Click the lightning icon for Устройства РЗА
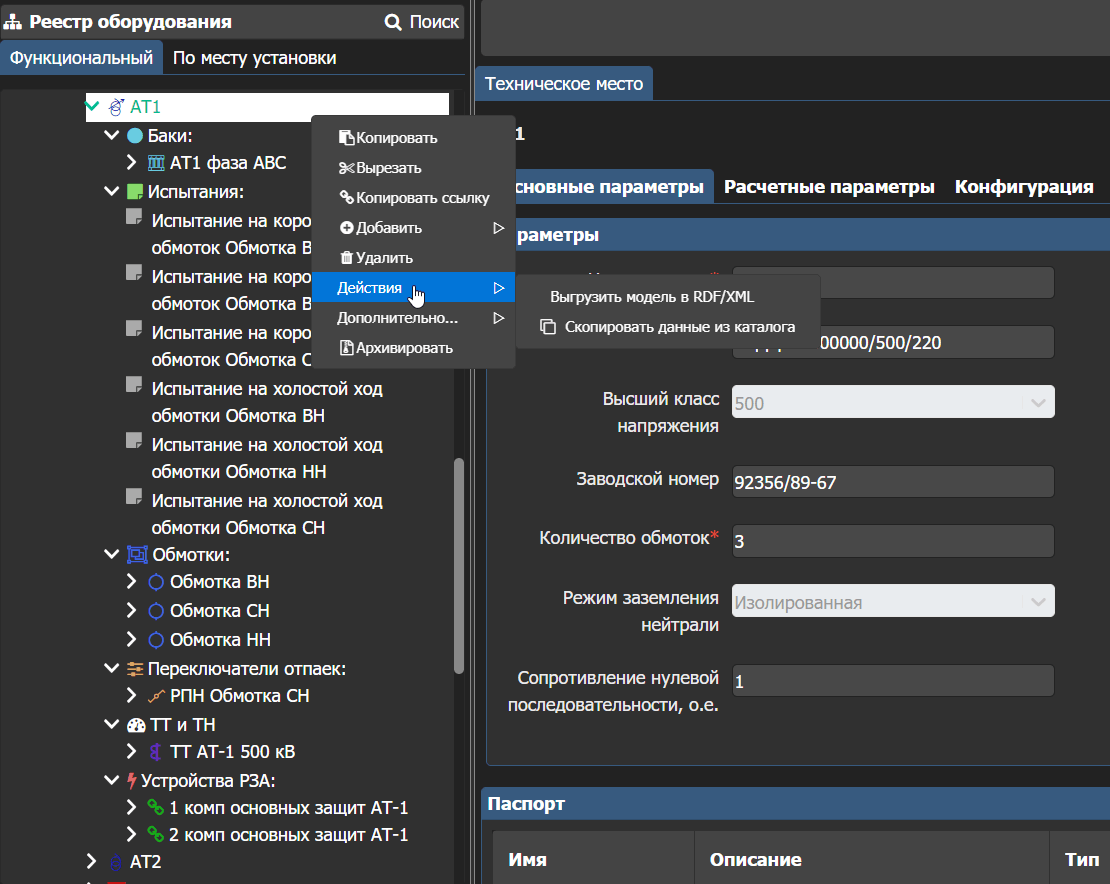Screen dimensions: 1110x884 (132, 781)
